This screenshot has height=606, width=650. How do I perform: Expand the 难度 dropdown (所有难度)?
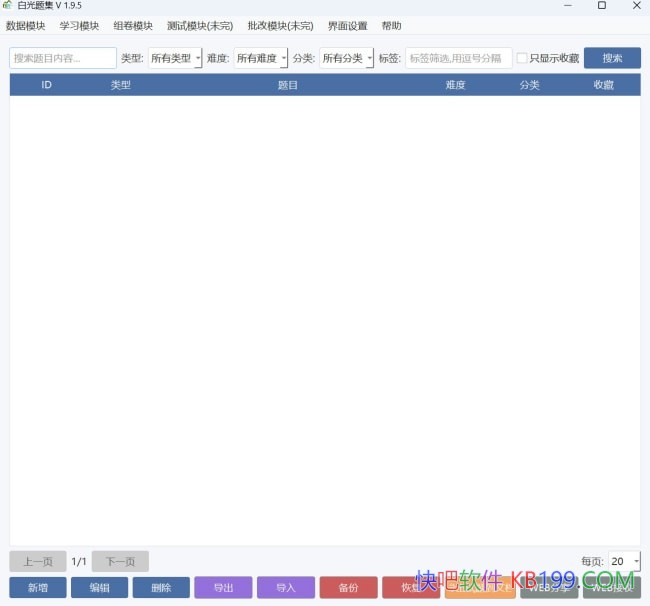point(261,58)
